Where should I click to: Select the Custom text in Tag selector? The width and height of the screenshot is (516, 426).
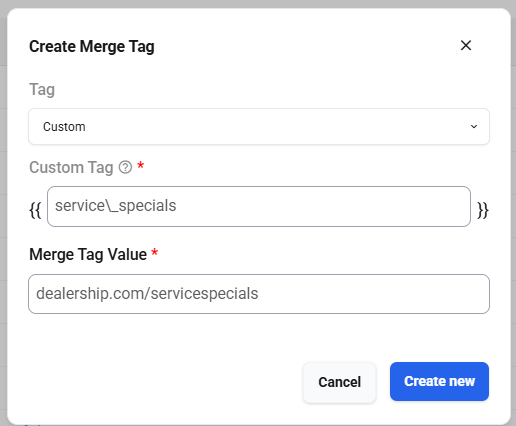point(64,127)
